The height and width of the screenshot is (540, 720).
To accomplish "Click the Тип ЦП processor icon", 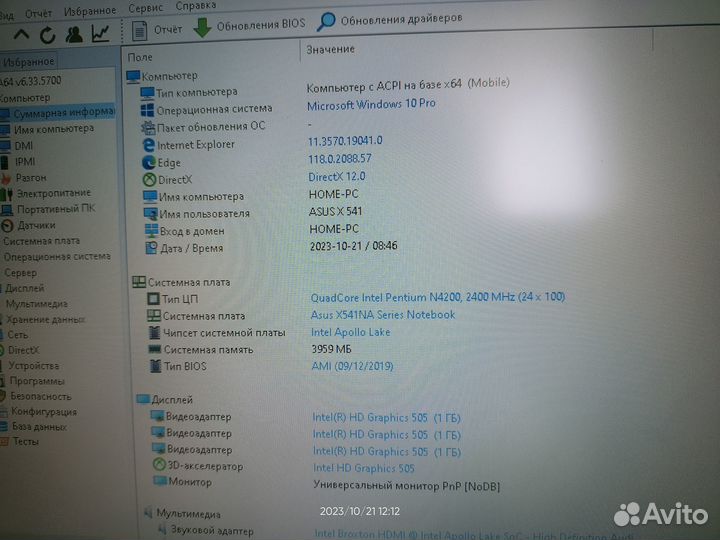I will coord(153,299).
